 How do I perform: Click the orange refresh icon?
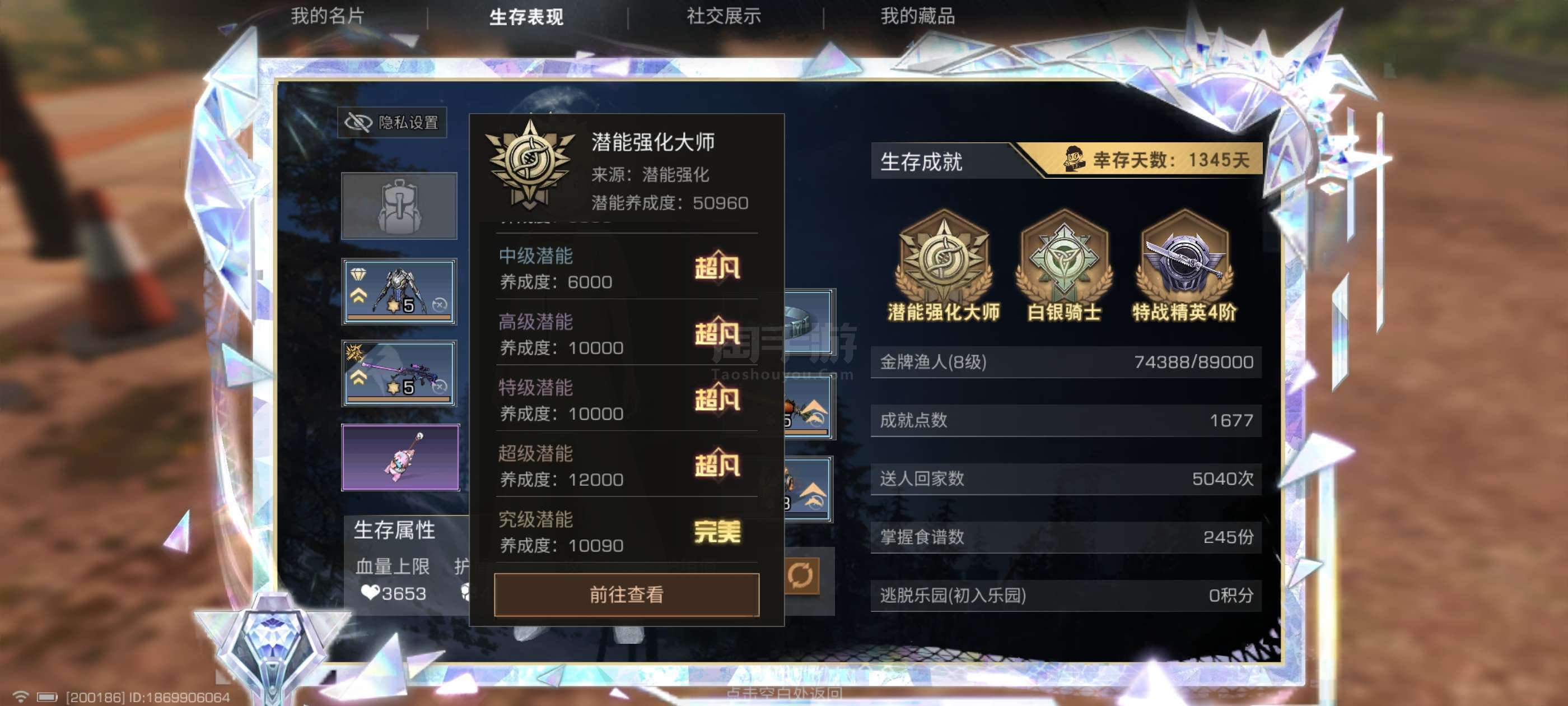(x=800, y=575)
